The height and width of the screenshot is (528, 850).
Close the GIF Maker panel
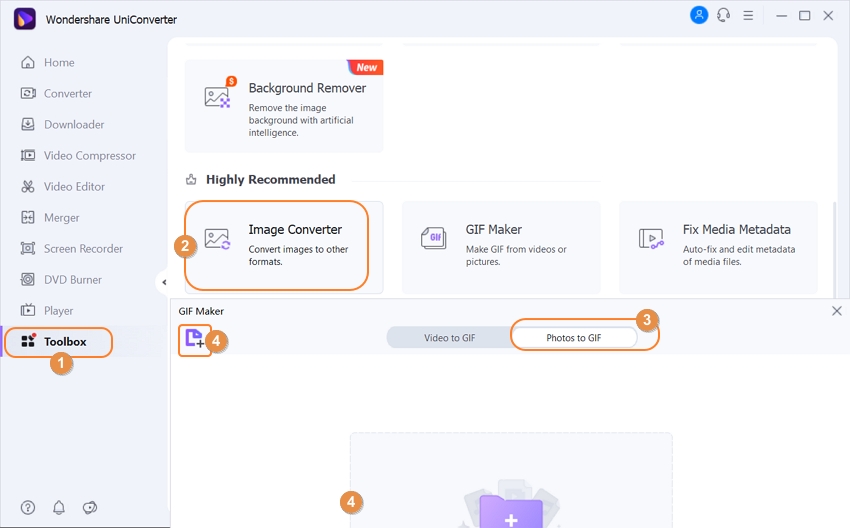pyautogui.click(x=836, y=311)
